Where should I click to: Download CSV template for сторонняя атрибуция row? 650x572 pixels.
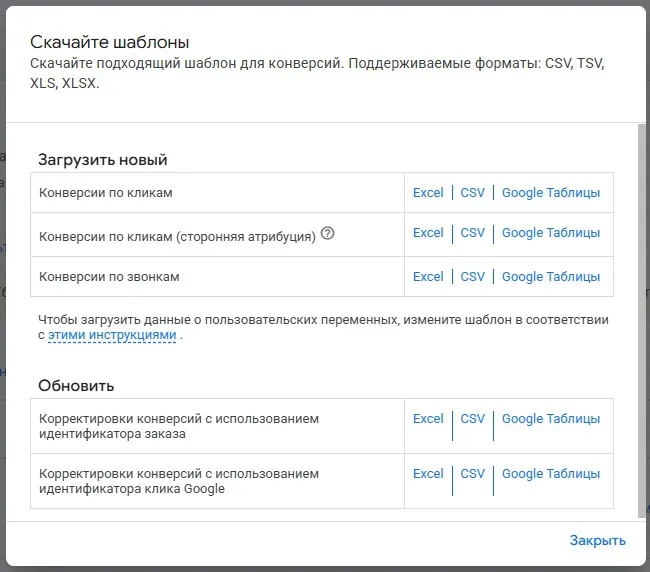[473, 233]
